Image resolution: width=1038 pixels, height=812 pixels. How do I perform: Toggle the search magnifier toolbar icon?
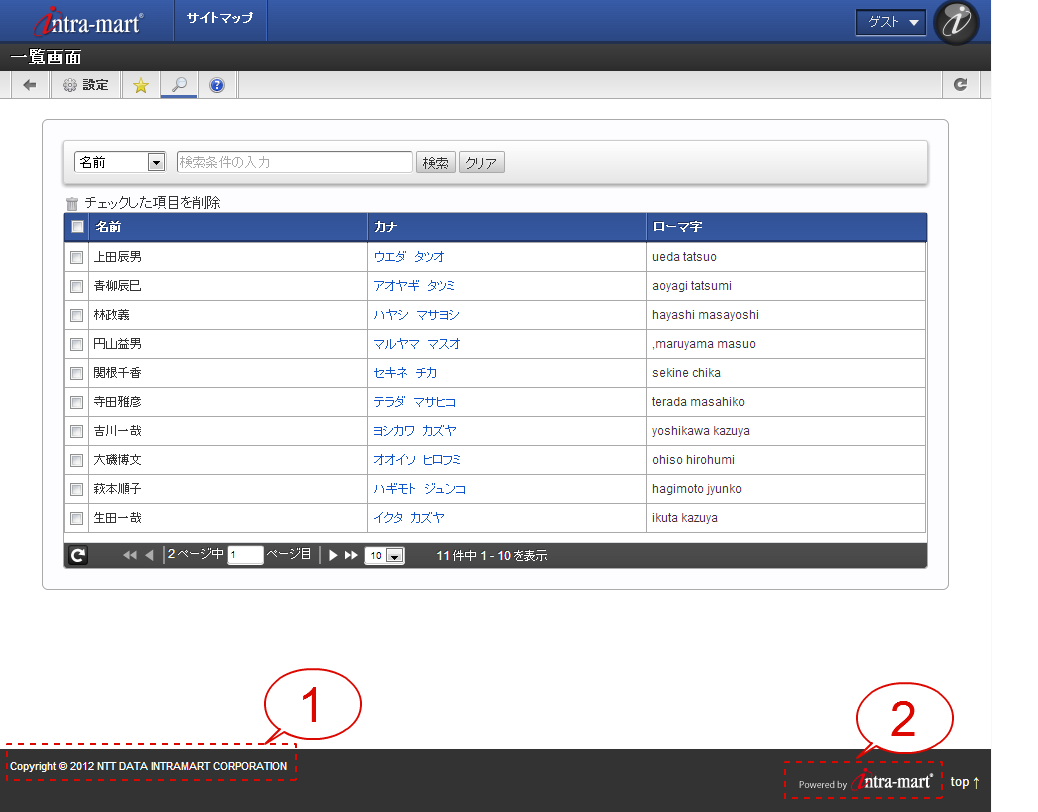point(179,85)
